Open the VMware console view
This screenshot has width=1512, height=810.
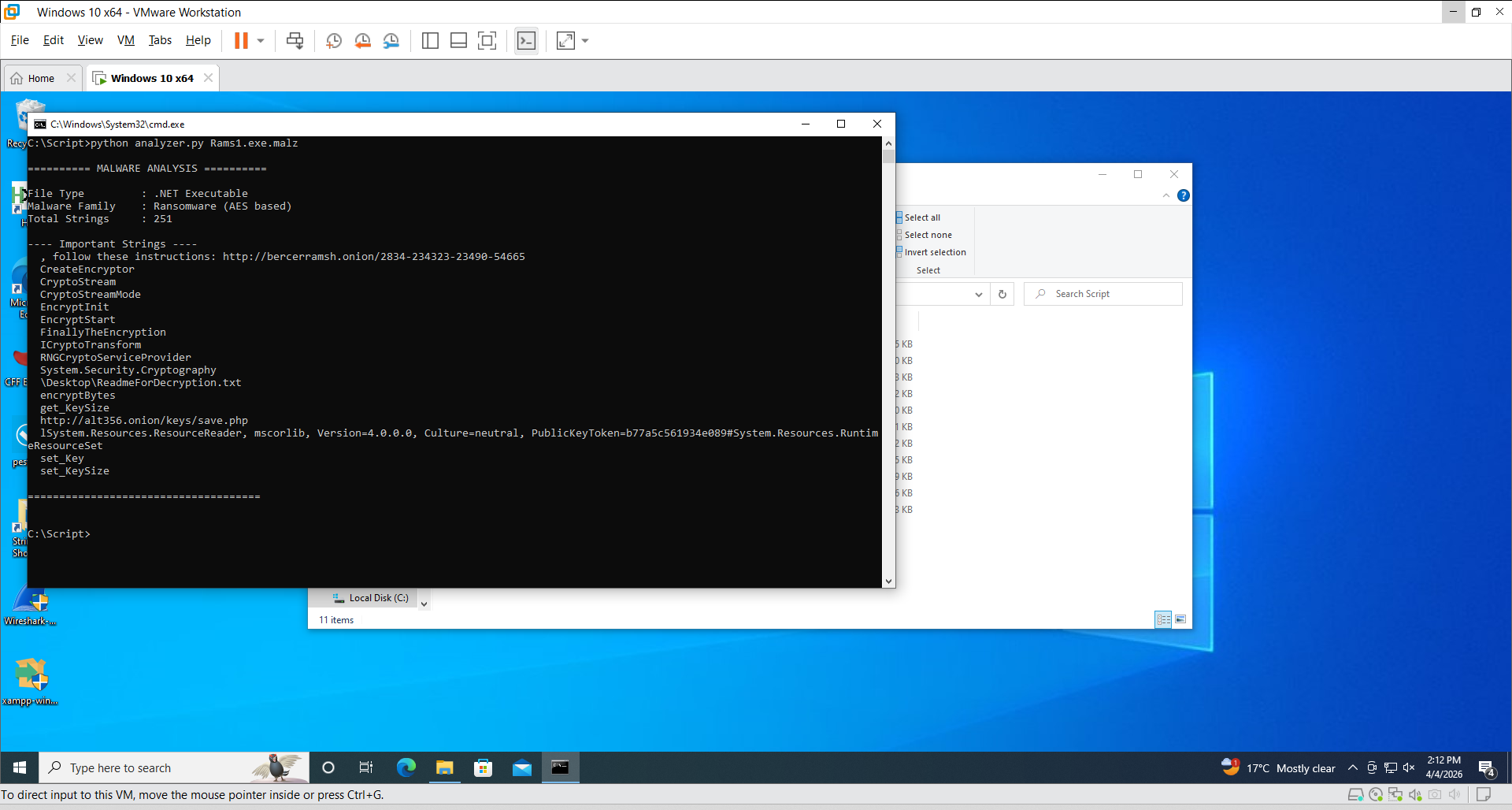click(526, 41)
